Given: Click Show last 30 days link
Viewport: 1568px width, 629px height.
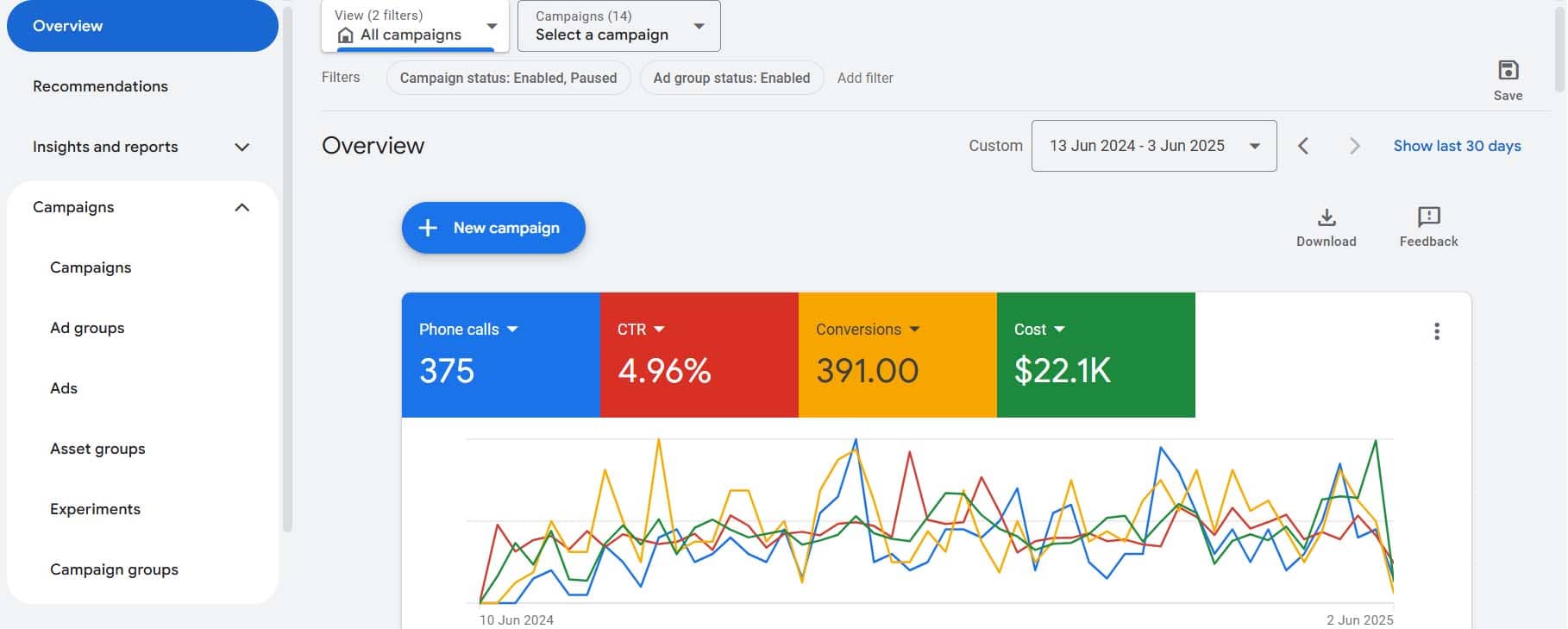Looking at the screenshot, I should click(1457, 146).
